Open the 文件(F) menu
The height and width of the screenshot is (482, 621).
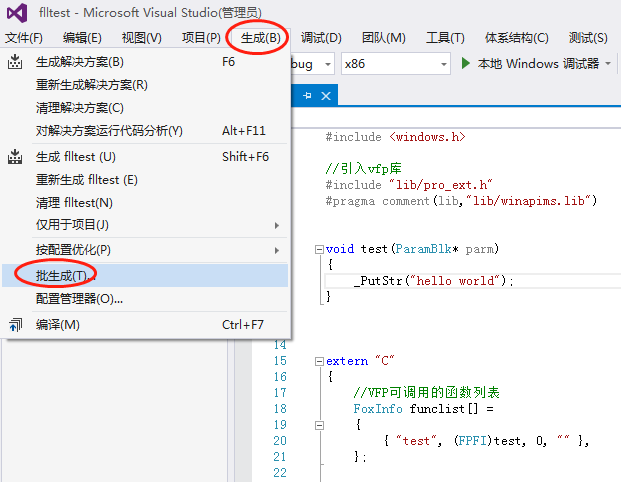click(24, 38)
